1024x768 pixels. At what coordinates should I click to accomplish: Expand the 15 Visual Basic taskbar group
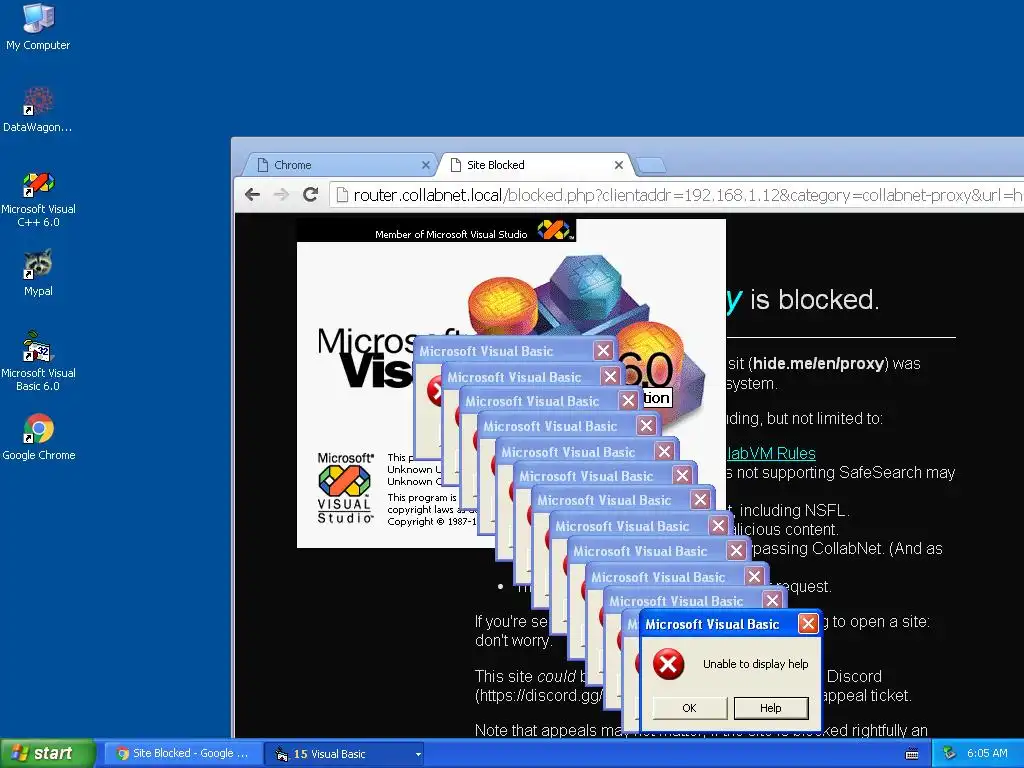pos(346,754)
